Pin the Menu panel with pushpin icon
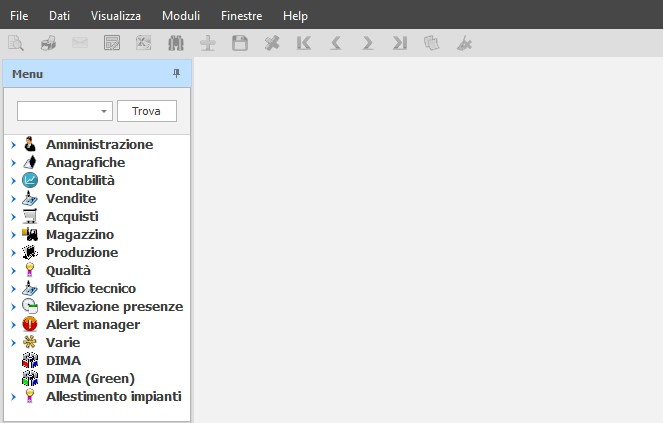 pyautogui.click(x=176, y=74)
